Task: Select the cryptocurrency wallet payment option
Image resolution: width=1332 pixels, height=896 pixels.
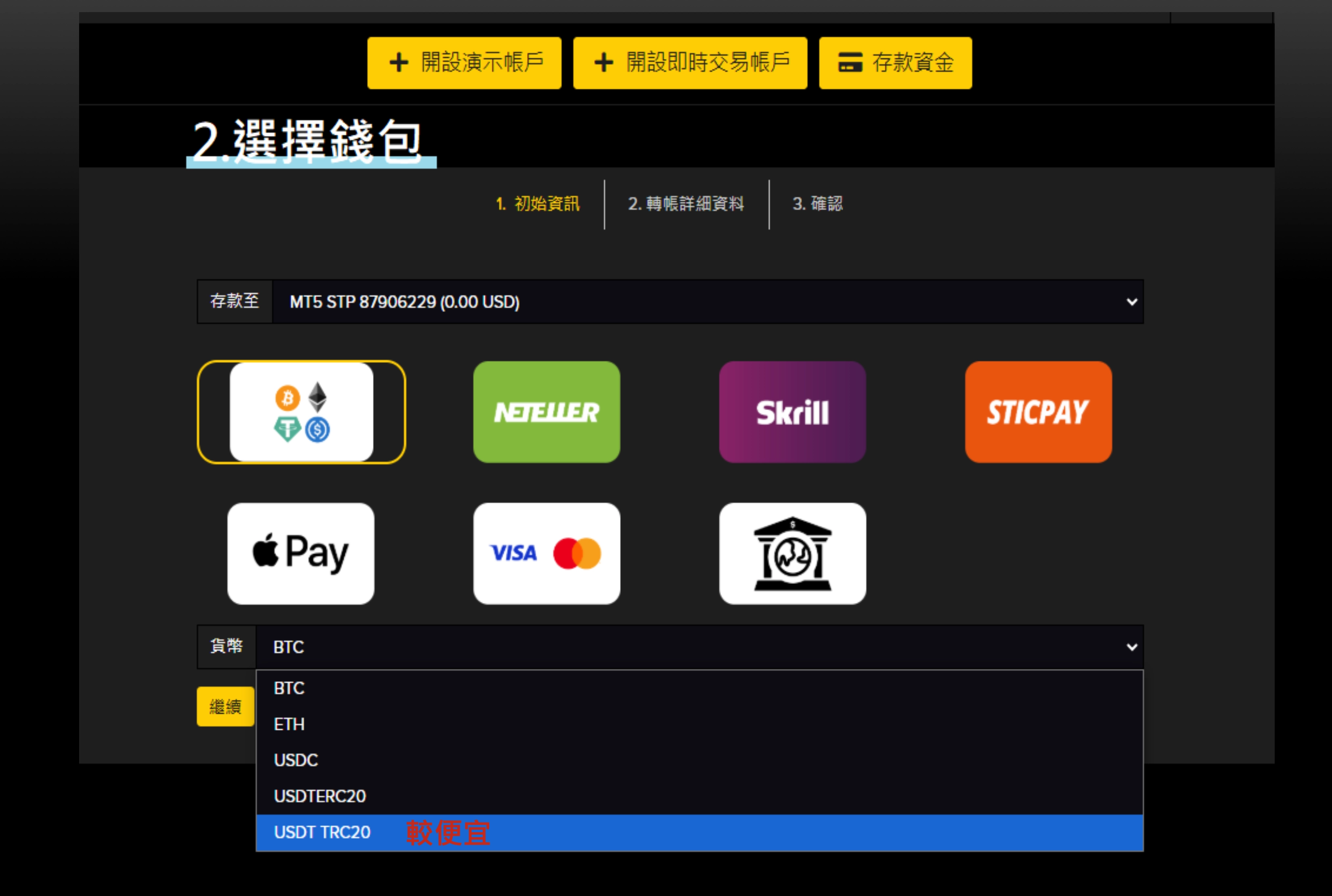Action: pos(301,412)
